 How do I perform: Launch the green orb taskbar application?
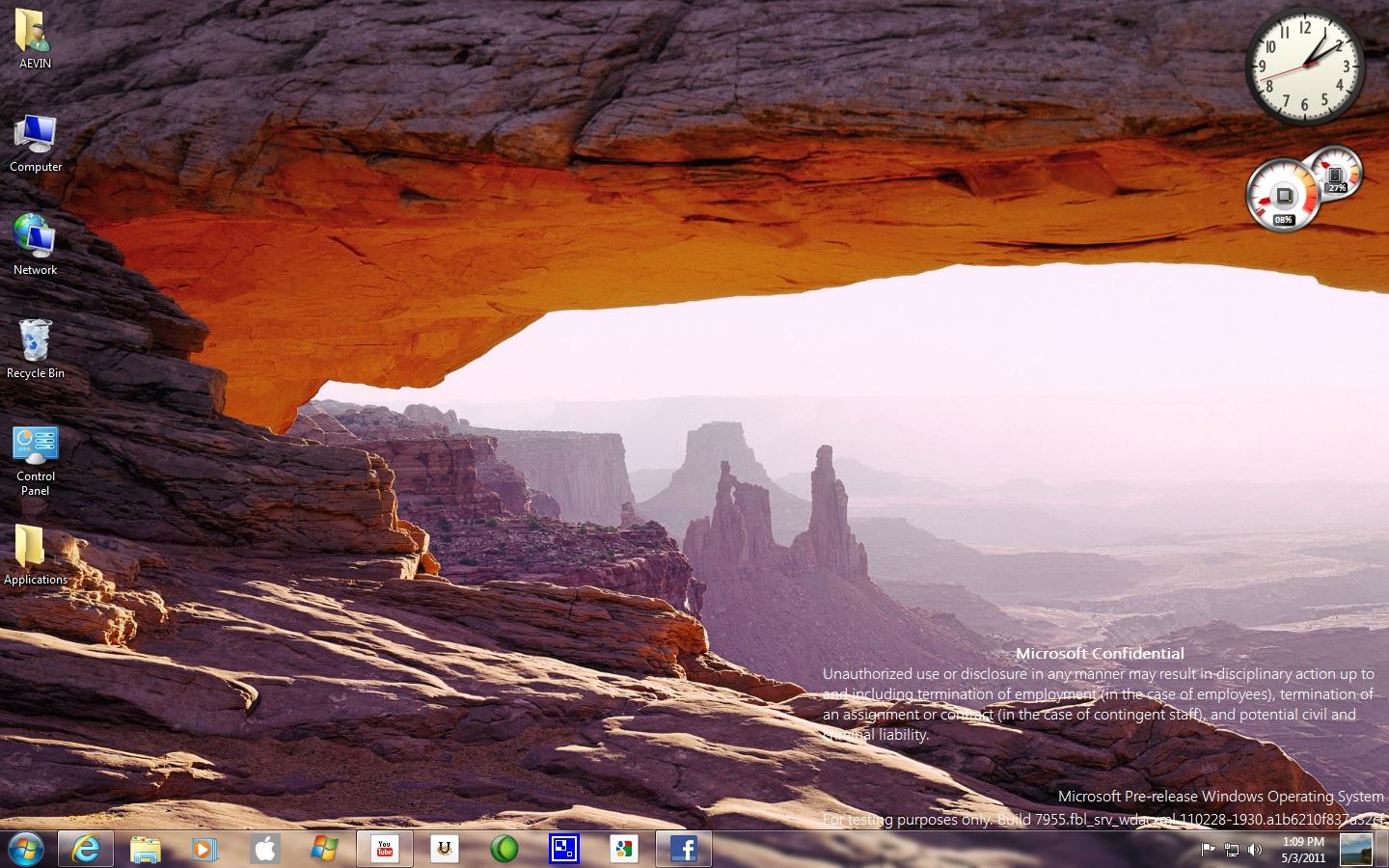(504, 849)
